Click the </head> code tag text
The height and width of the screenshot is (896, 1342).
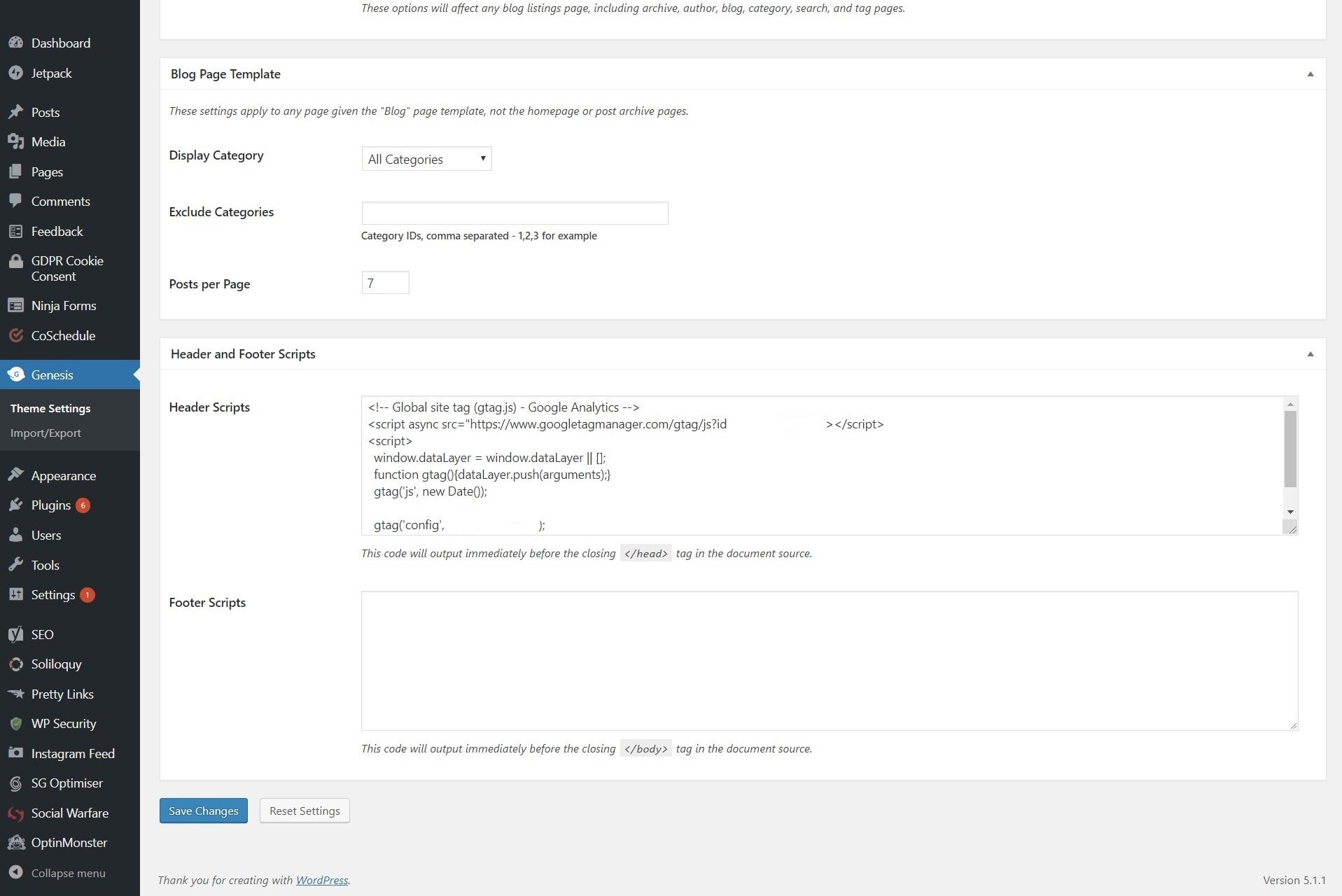click(645, 554)
